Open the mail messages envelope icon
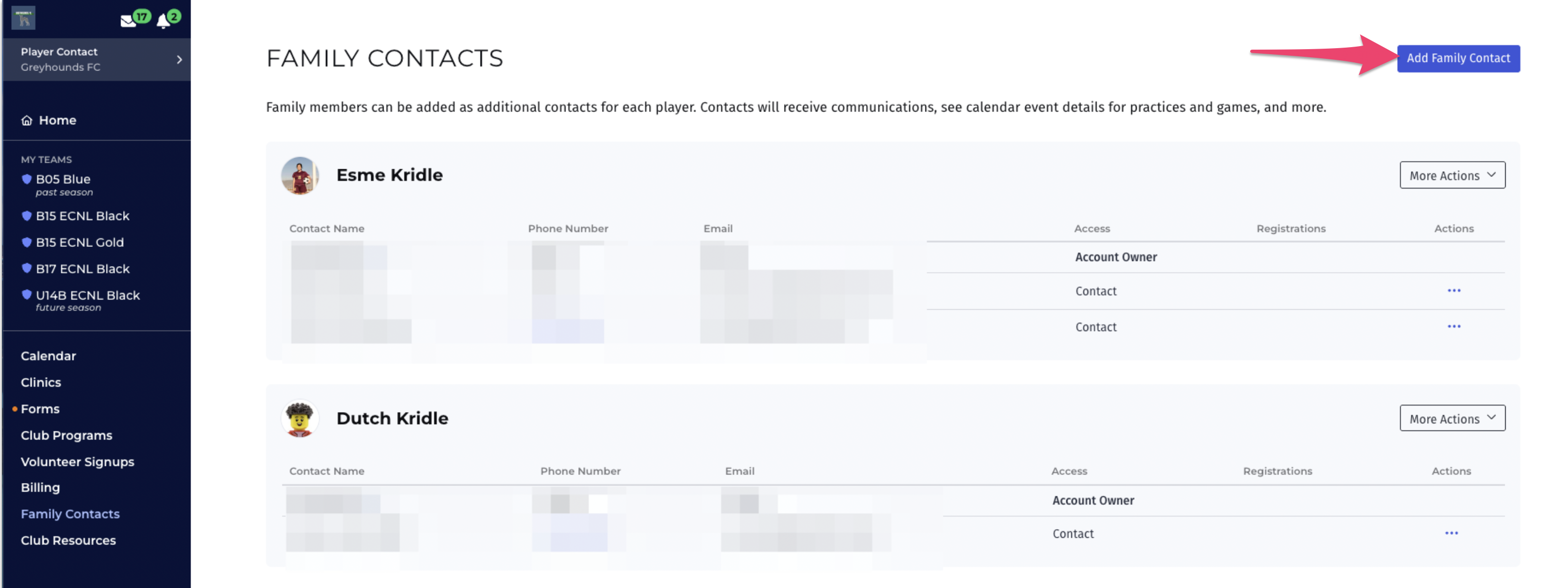Image resolution: width=1568 pixels, height=588 pixels. click(x=128, y=21)
